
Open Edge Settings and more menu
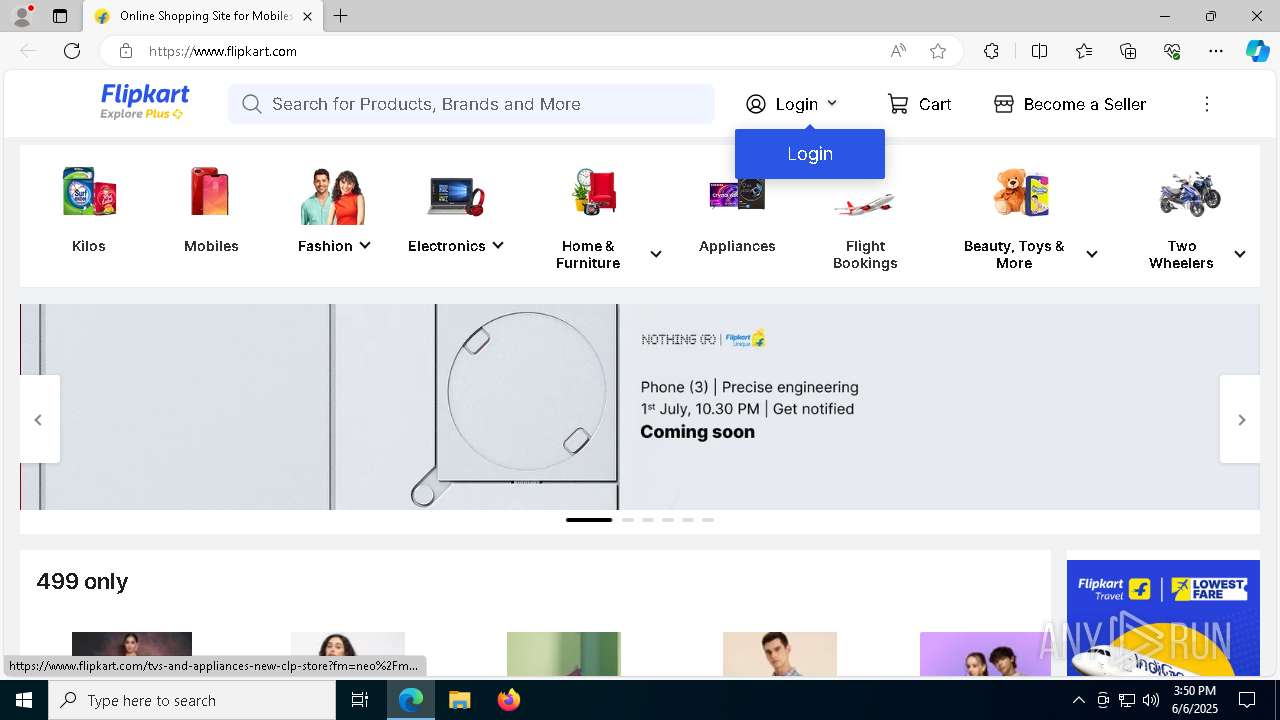(x=1216, y=51)
